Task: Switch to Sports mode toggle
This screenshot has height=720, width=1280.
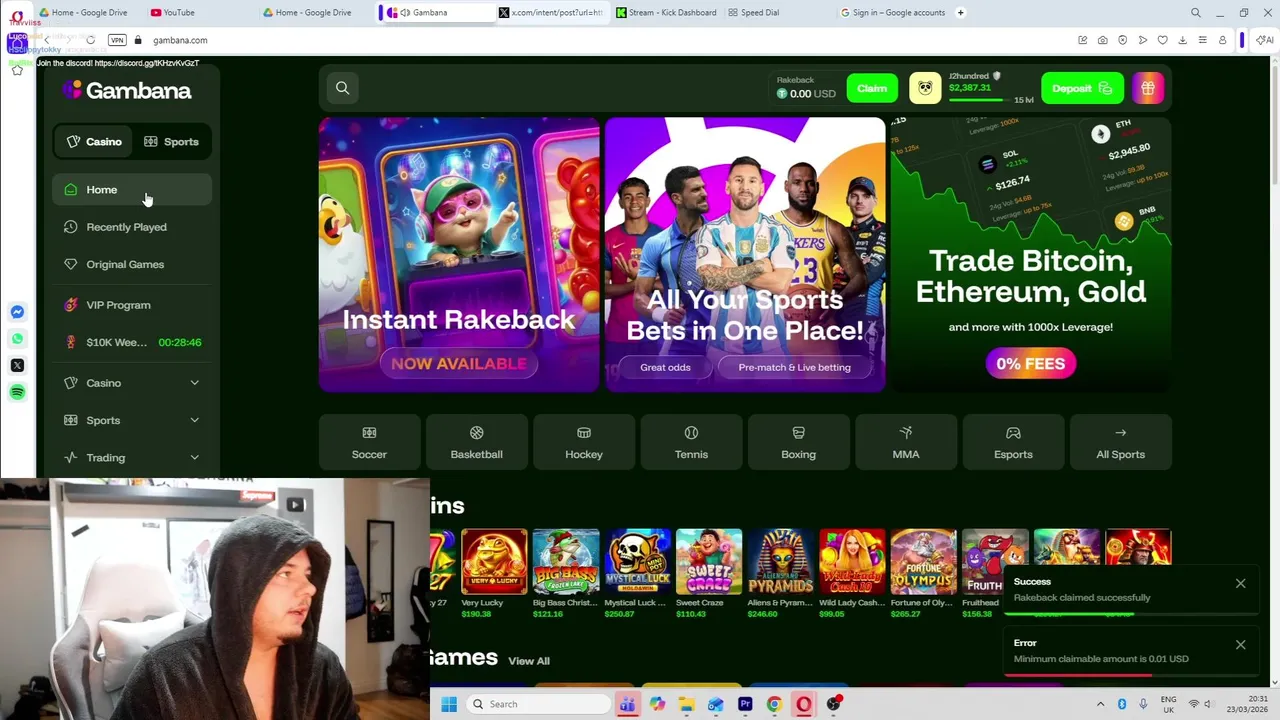Action: pos(171,142)
